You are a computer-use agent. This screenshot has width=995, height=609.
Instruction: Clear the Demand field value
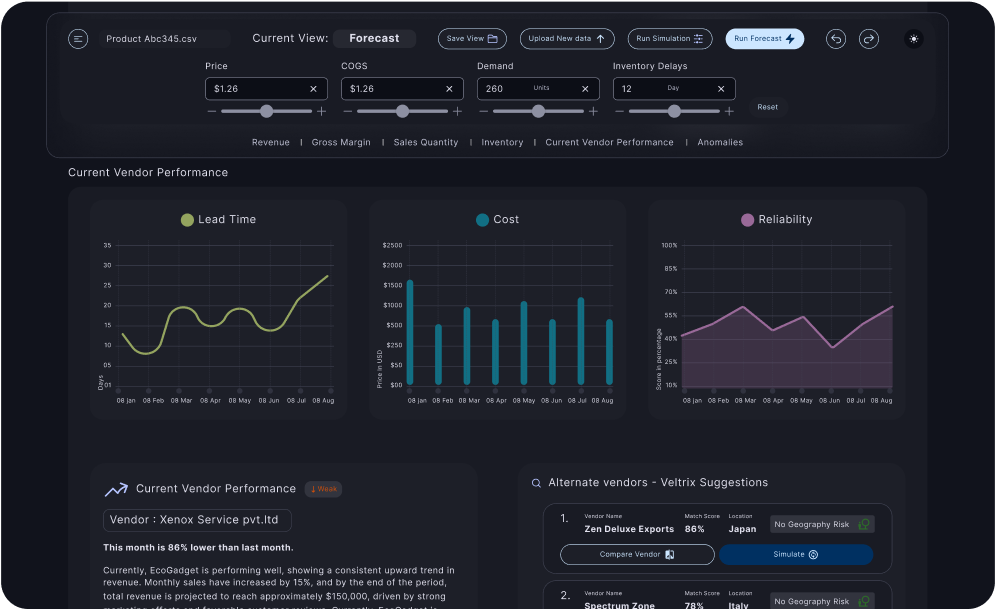click(585, 89)
